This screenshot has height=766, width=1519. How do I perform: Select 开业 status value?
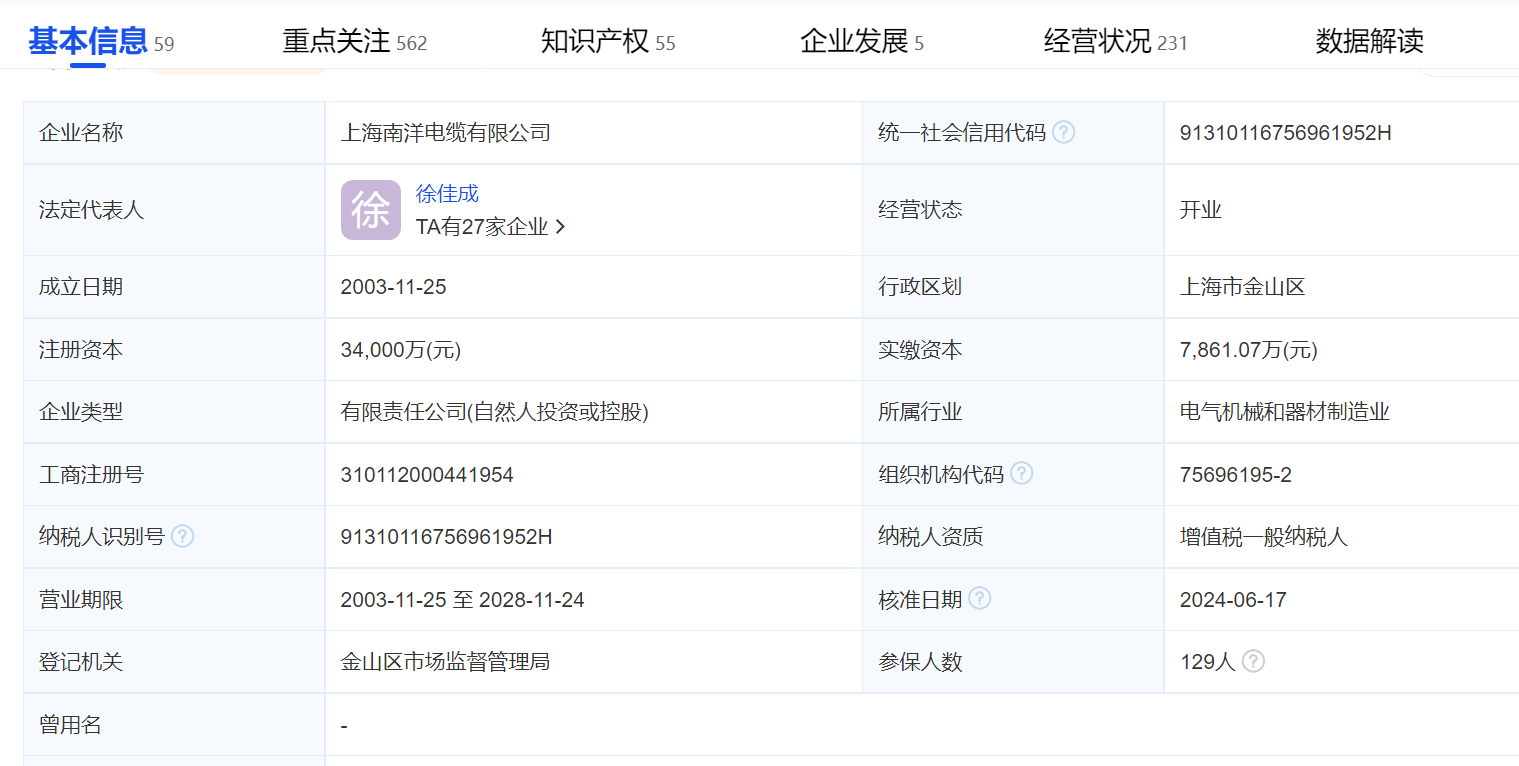(1201, 210)
